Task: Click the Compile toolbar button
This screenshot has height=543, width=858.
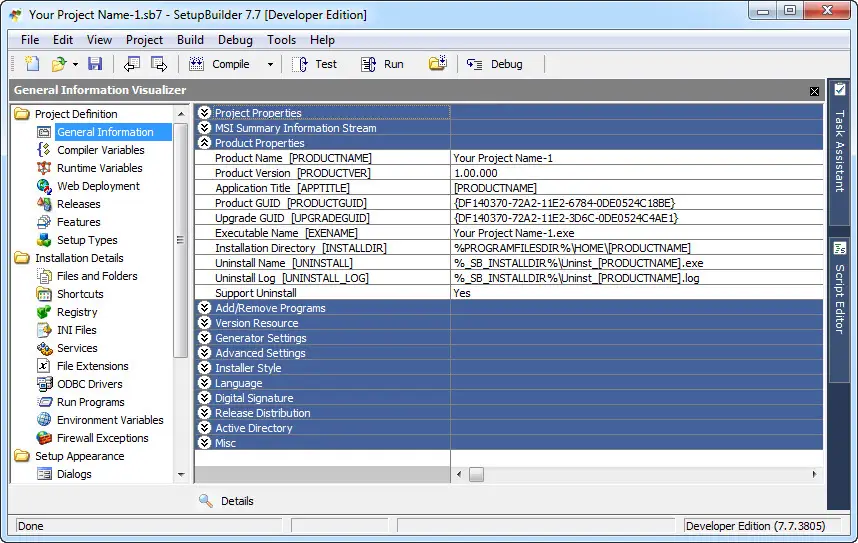Action: tap(219, 64)
